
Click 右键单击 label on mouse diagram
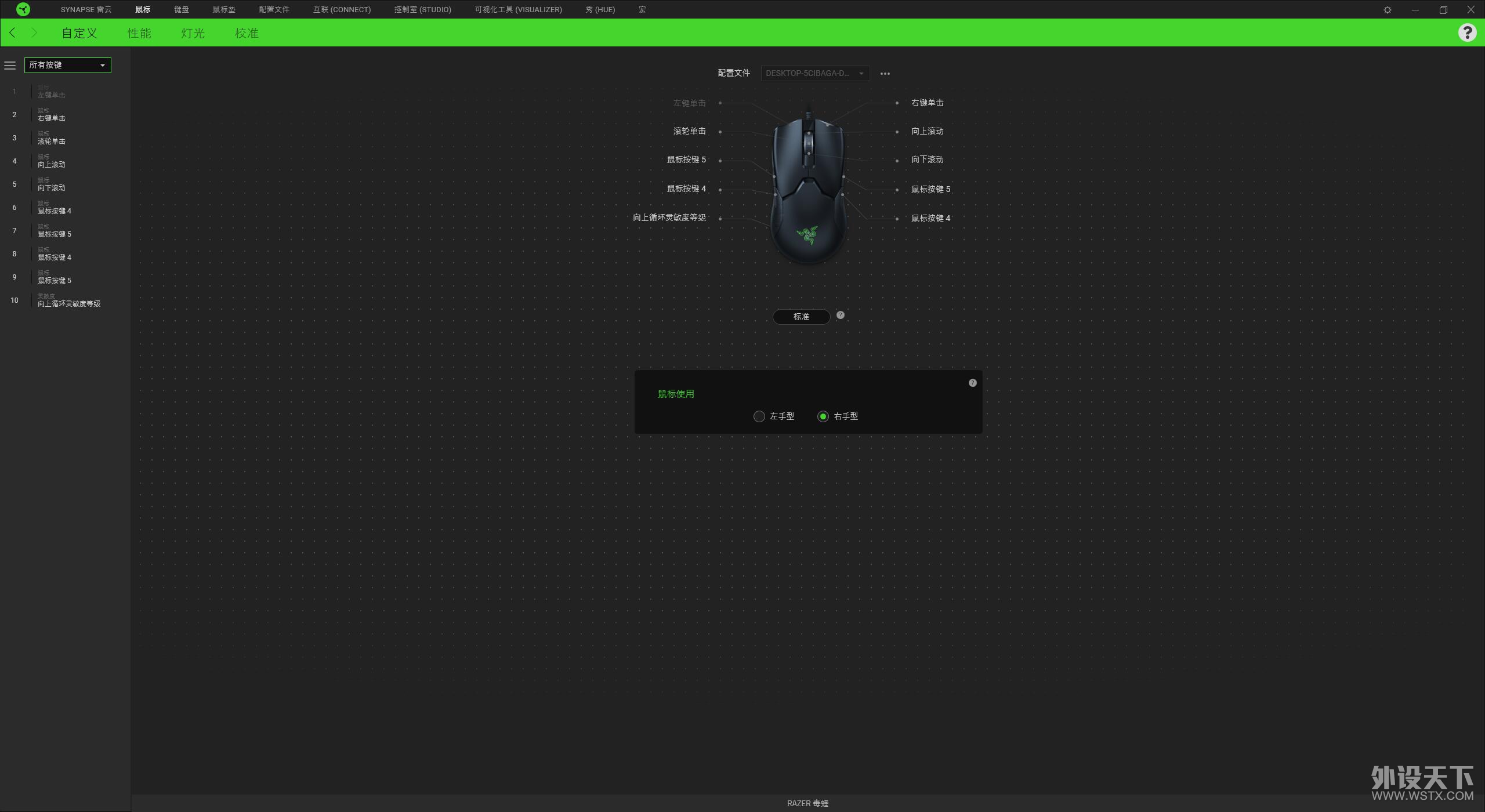pos(927,103)
